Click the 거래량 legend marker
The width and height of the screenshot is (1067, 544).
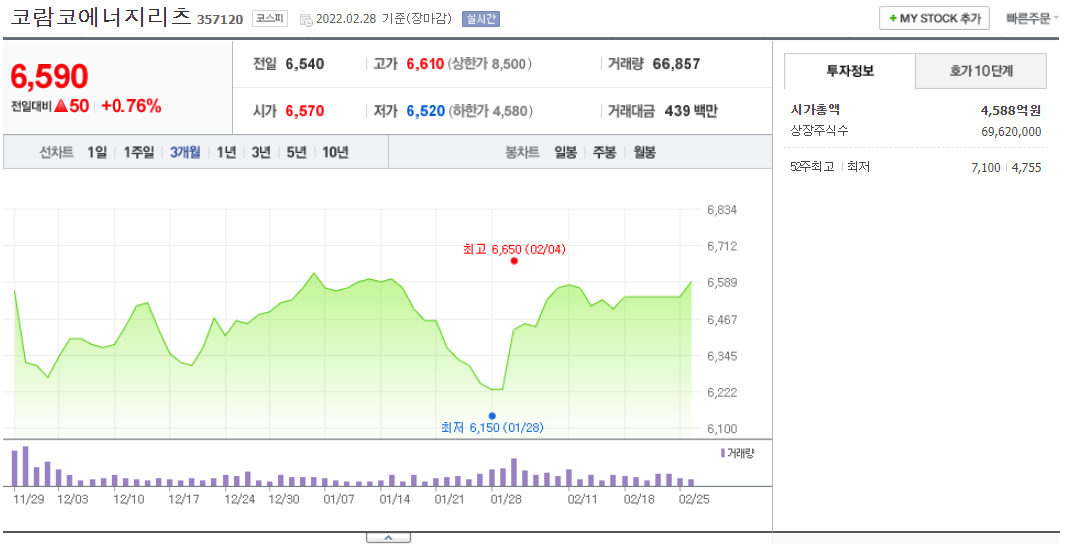pyautogui.click(x=723, y=453)
